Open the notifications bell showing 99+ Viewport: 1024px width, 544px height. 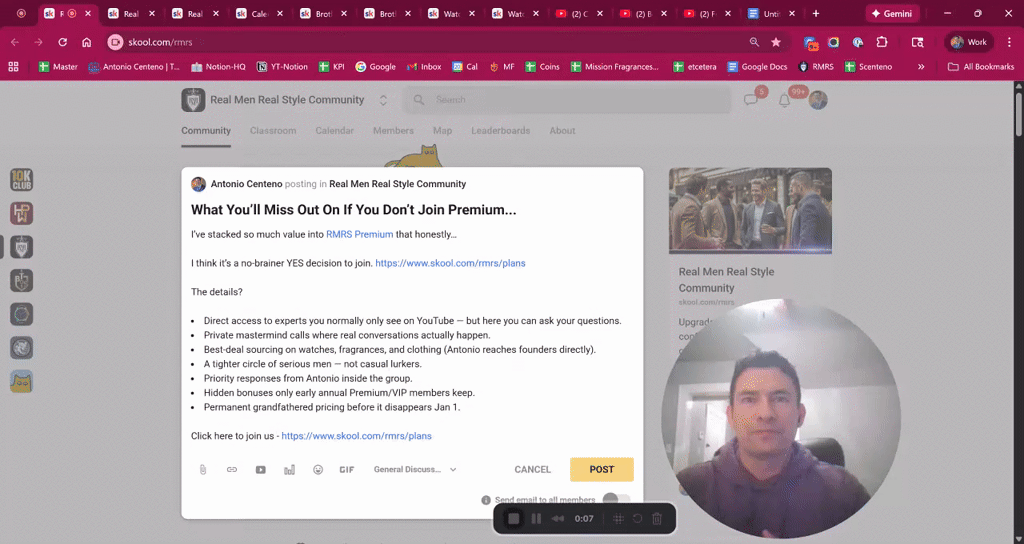coord(785,100)
